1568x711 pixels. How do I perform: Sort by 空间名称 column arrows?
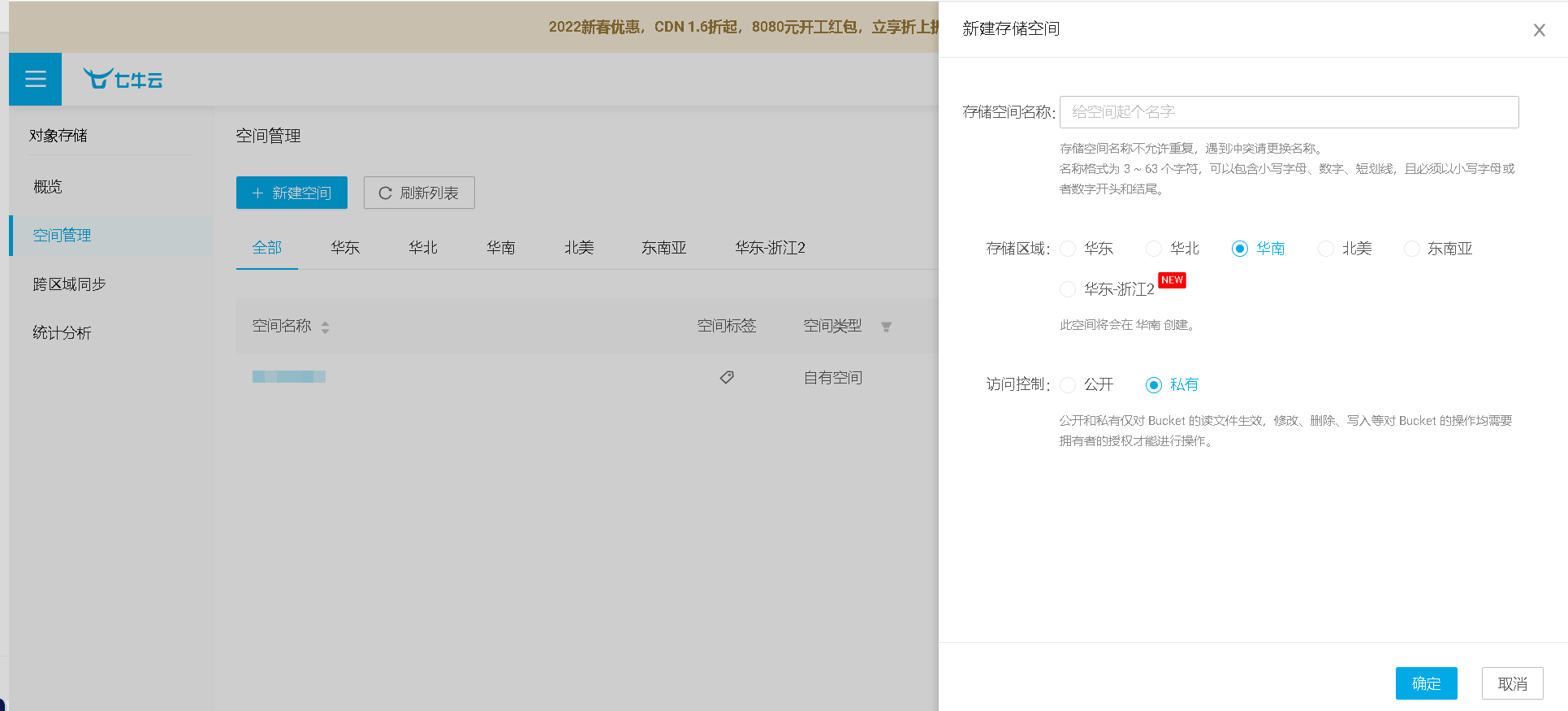pyautogui.click(x=325, y=327)
